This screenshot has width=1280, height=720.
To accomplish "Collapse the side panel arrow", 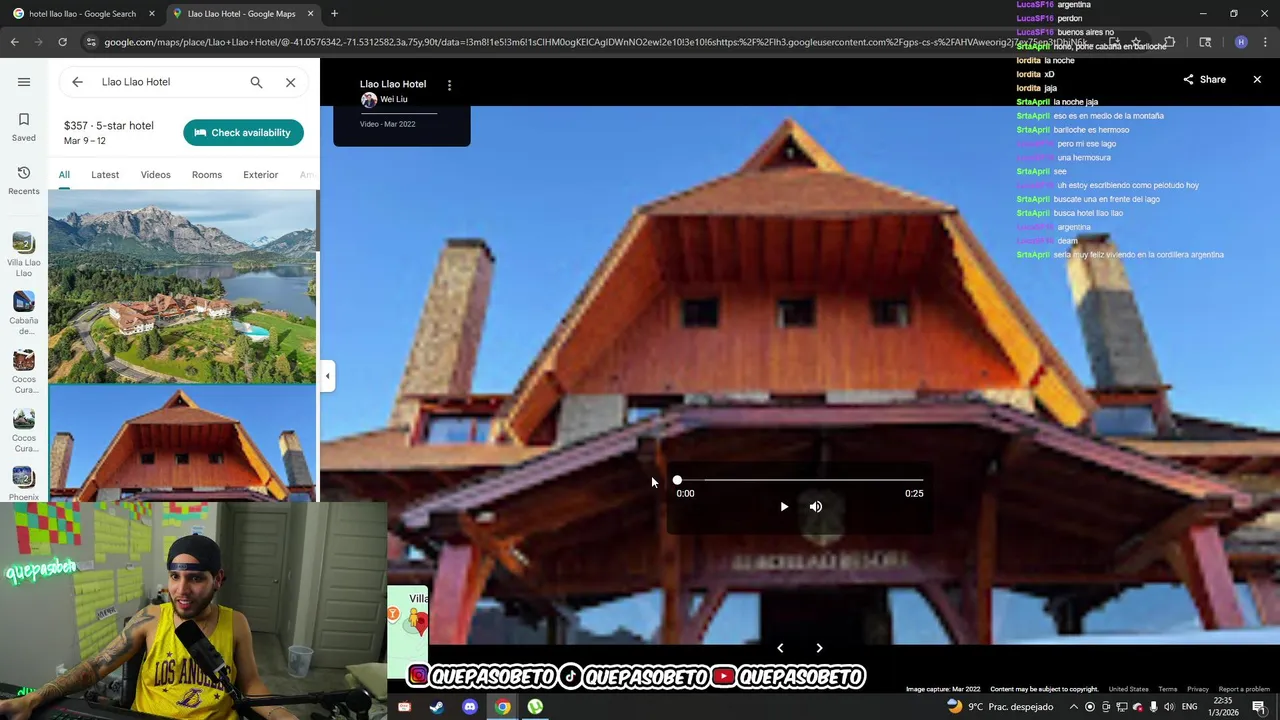I will coord(327,376).
